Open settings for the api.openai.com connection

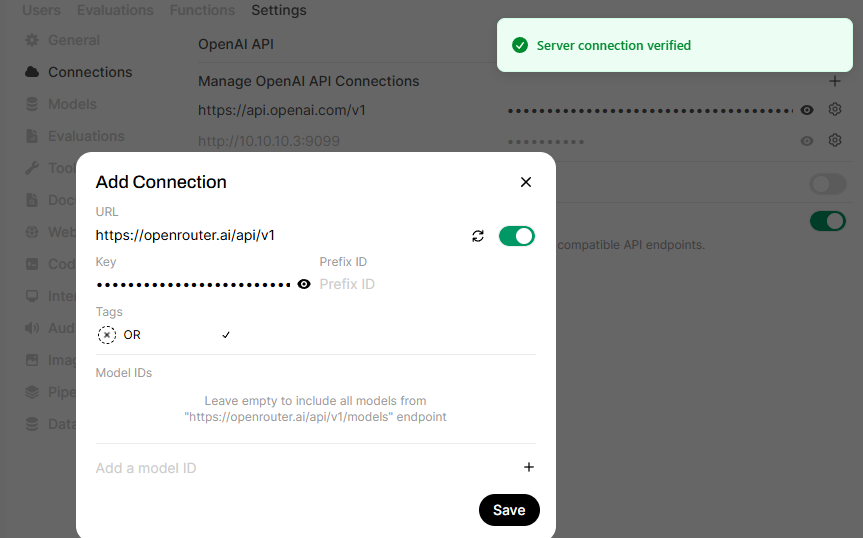click(835, 110)
